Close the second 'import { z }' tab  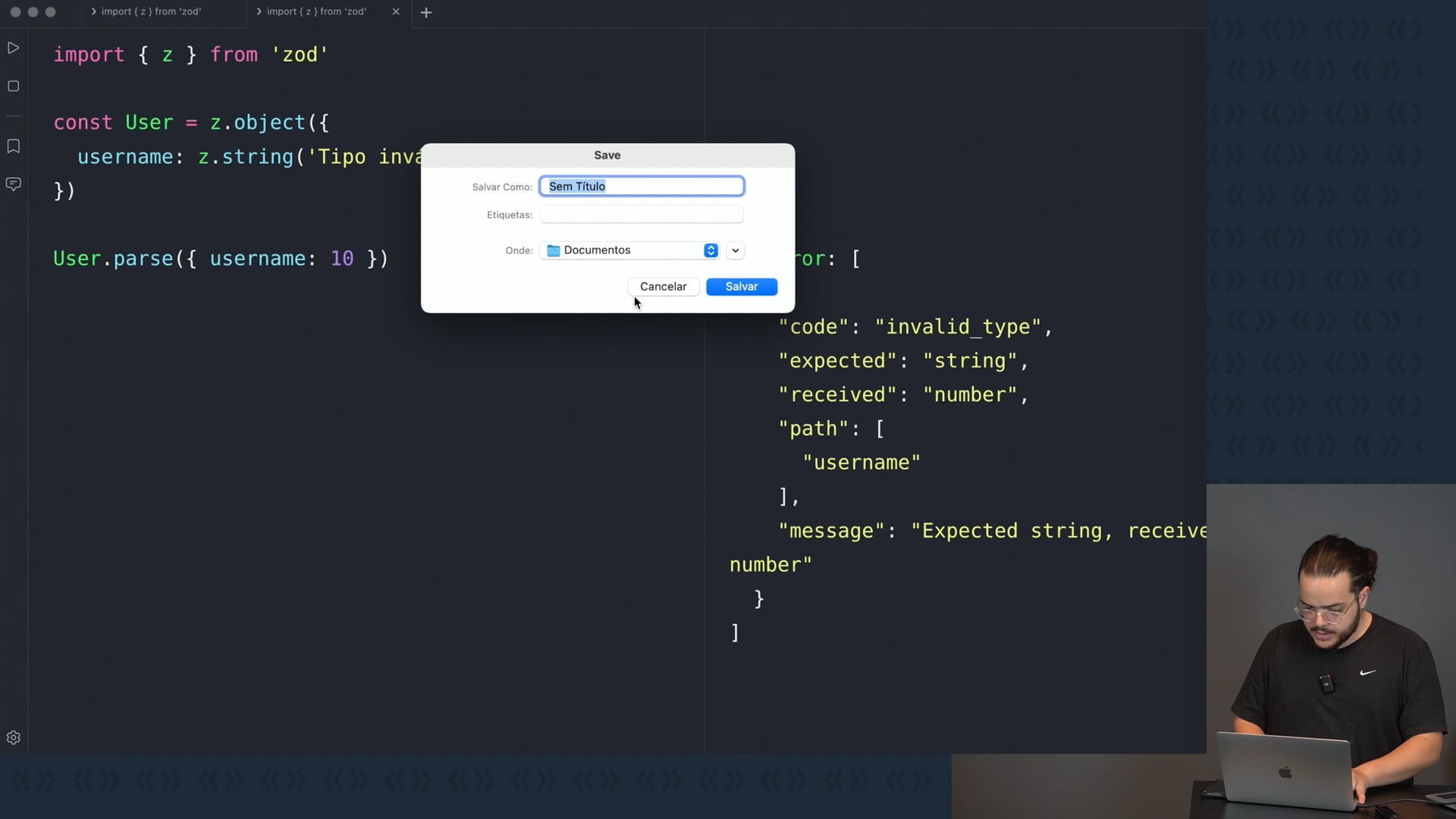[396, 11]
